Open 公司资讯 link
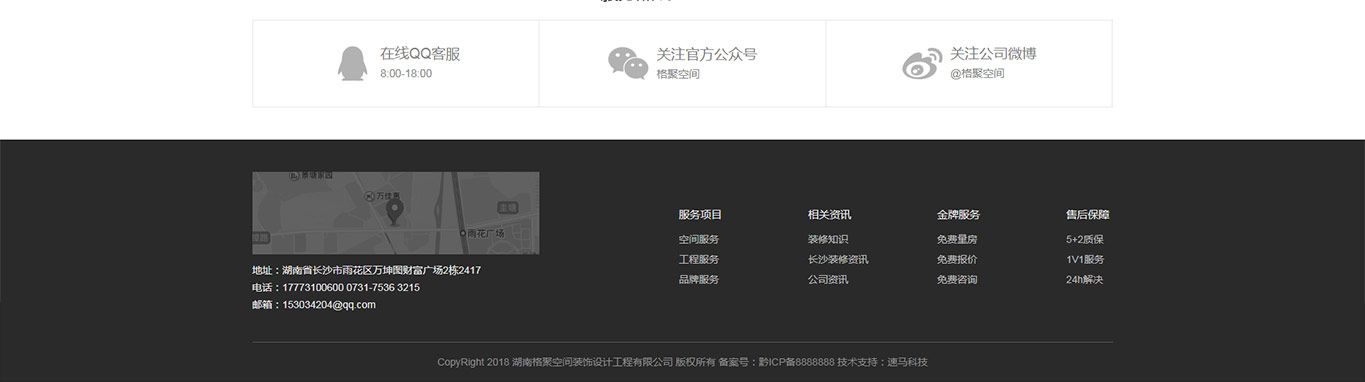 [828, 279]
